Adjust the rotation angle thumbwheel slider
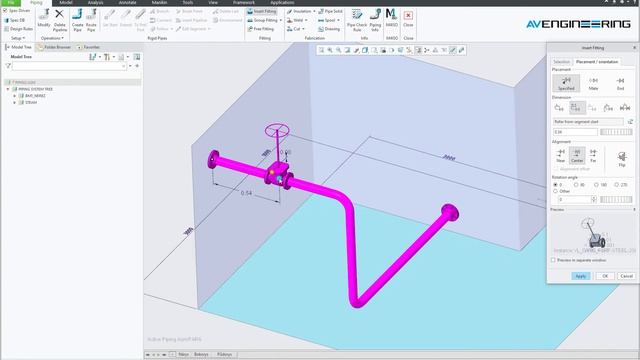Image resolution: width=640 pixels, height=360 pixels. (x=616, y=199)
